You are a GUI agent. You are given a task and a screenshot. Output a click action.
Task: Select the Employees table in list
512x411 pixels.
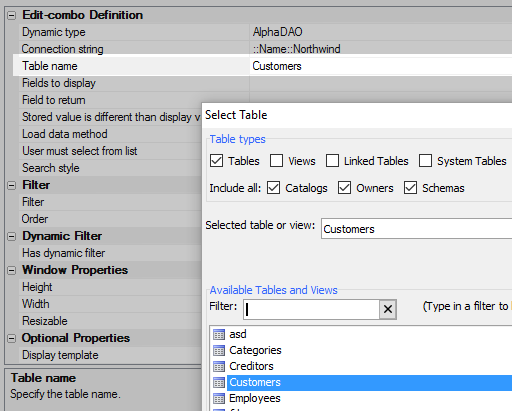(255, 398)
